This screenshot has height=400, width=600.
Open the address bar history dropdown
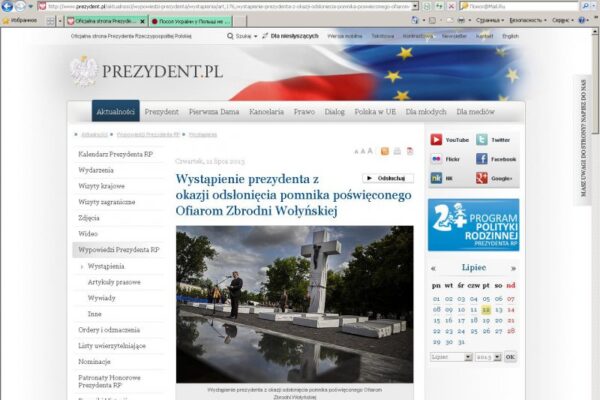pyautogui.click(x=415, y=6)
